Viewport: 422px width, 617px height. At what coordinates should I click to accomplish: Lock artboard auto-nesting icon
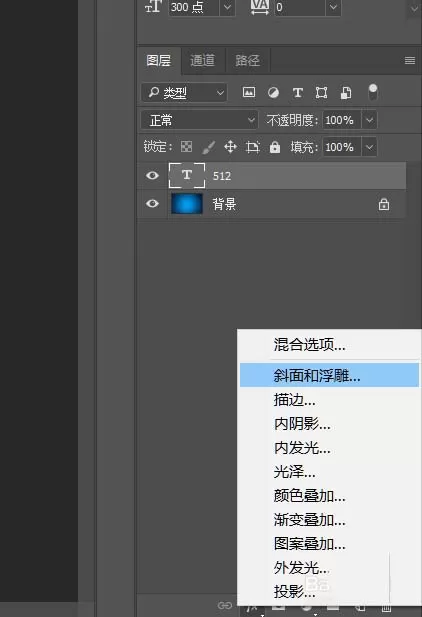click(x=252, y=147)
